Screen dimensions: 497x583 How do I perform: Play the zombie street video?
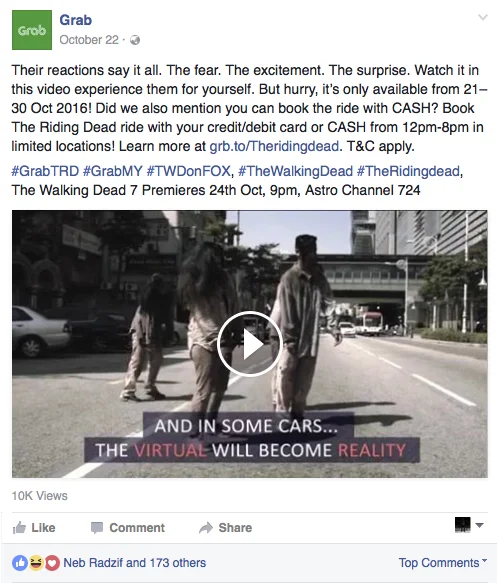[x=249, y=344]
